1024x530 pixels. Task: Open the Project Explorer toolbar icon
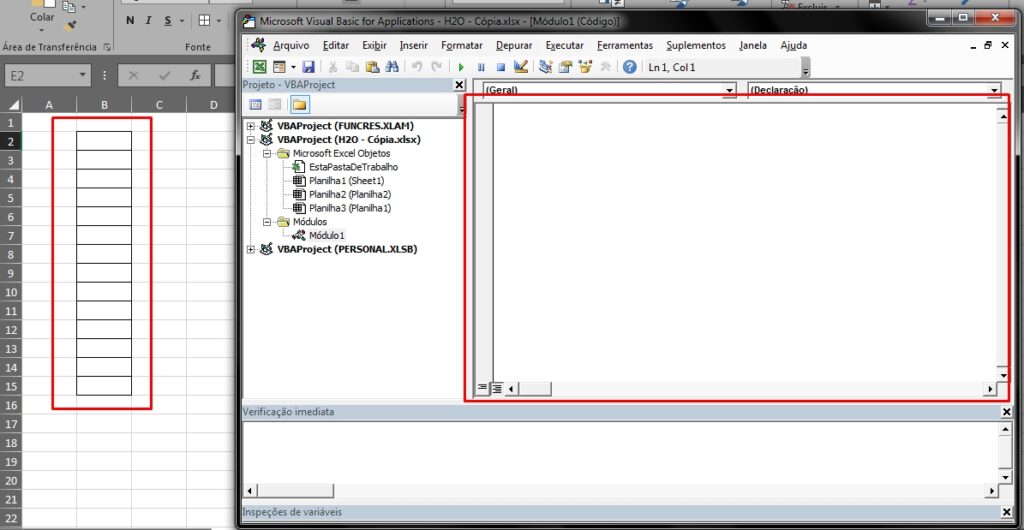(545, 67)
